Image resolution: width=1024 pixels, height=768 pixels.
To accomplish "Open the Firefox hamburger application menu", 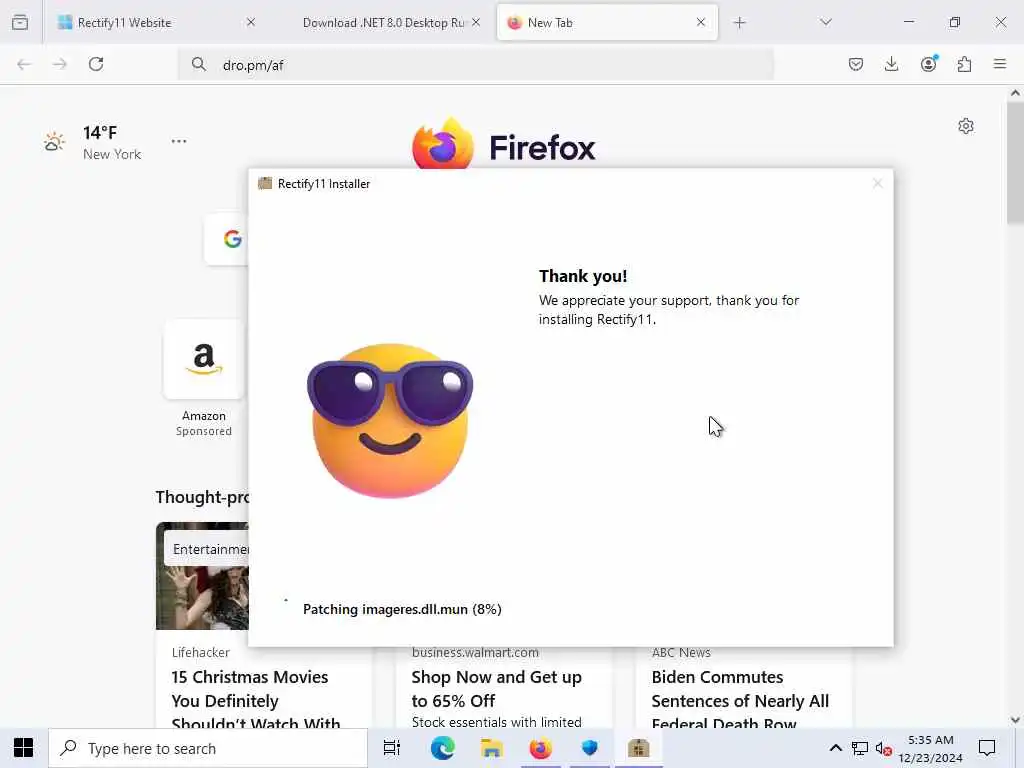I will 1000,64.
